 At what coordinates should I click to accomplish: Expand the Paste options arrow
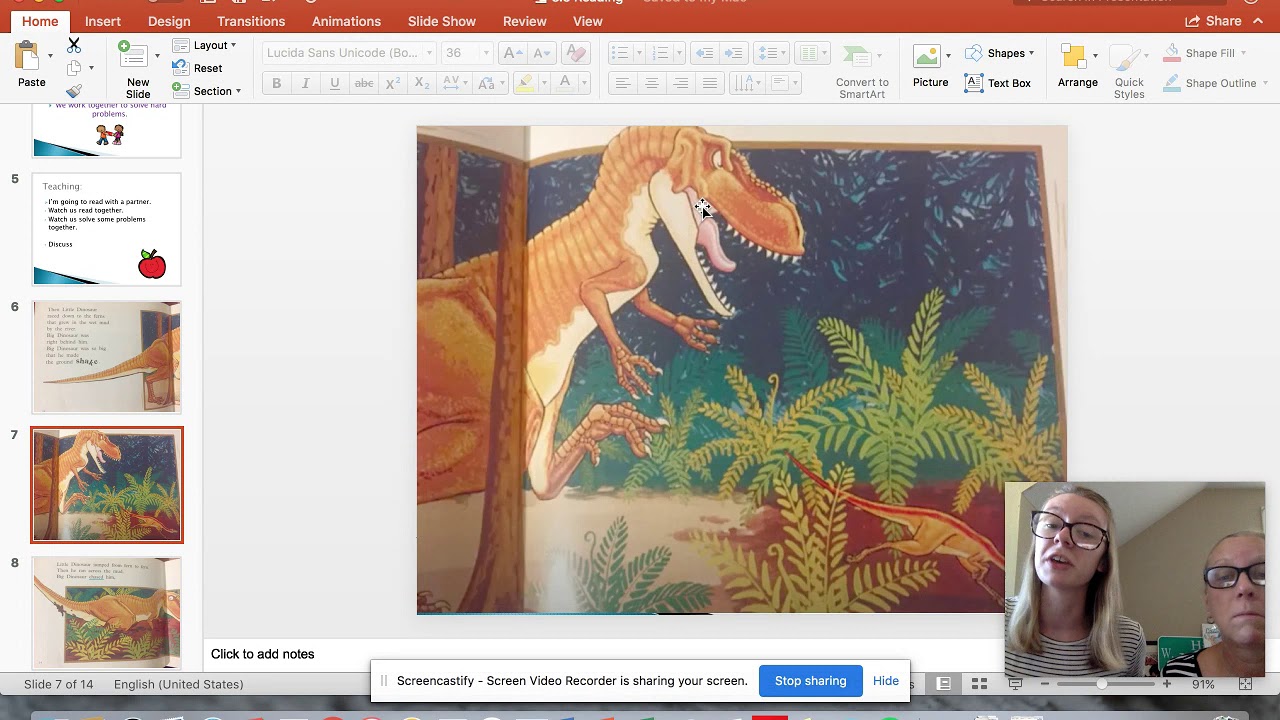click(50, 56)
